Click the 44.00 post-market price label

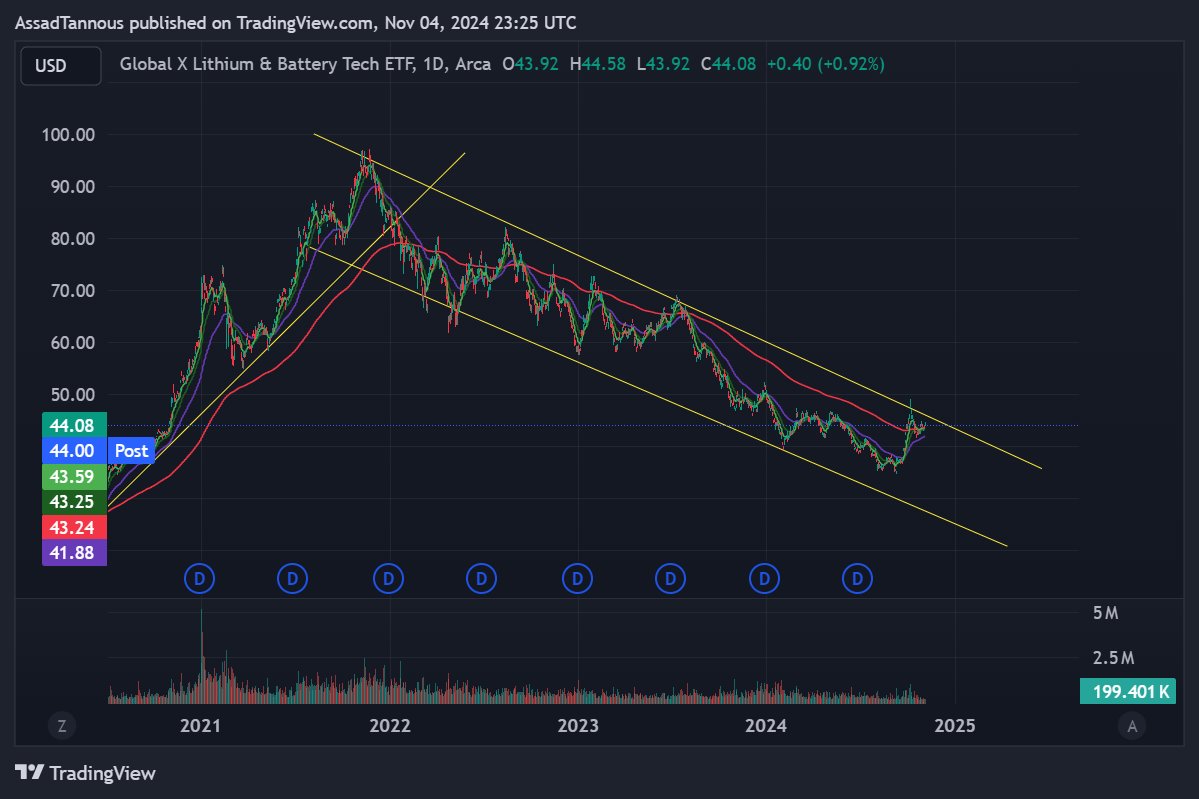(73, 451)
